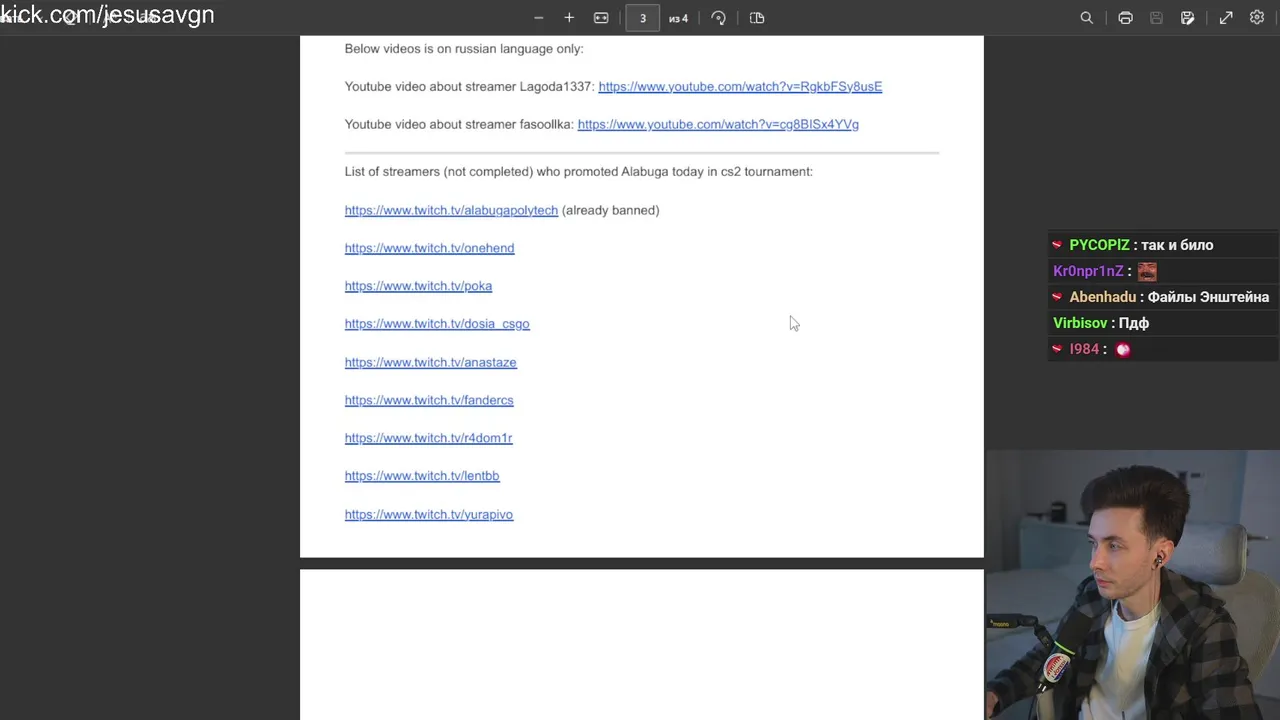The width and height of the screenshot is (1280, 720).
Task: Switch page view layout icon
Action: [x=757, y=18]
